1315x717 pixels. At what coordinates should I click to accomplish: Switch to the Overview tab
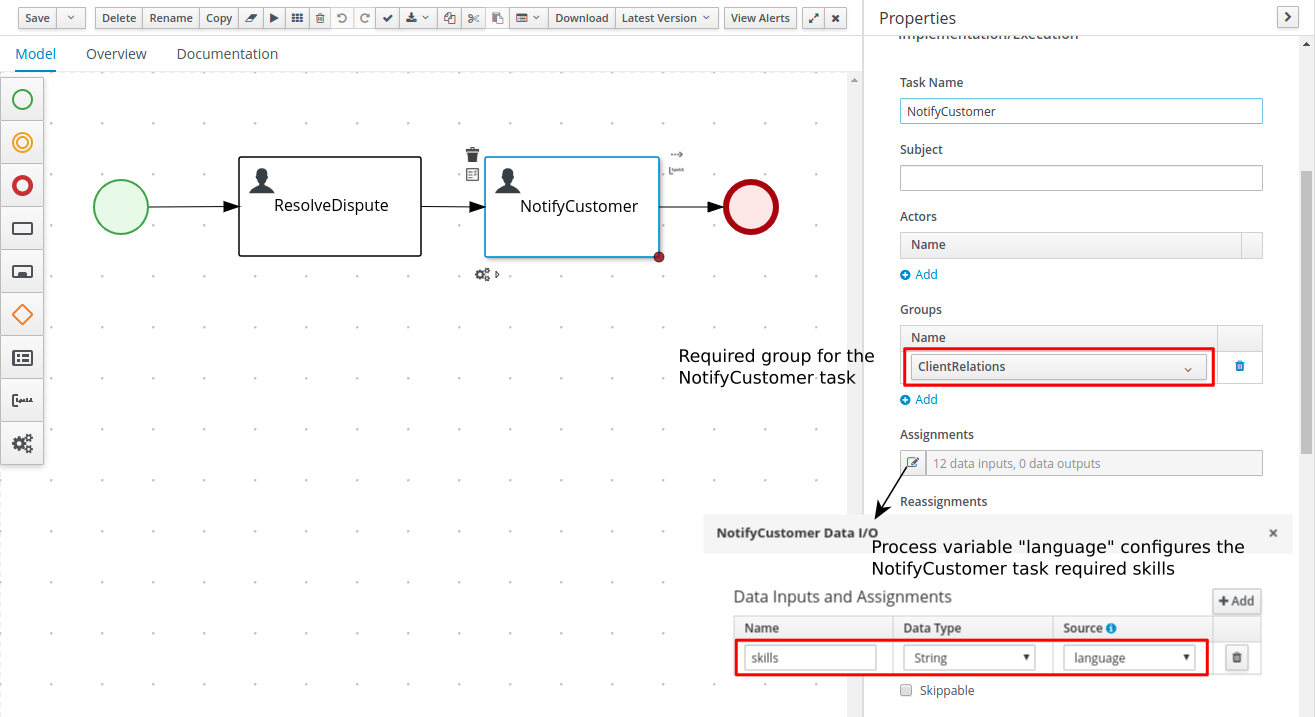116,54
